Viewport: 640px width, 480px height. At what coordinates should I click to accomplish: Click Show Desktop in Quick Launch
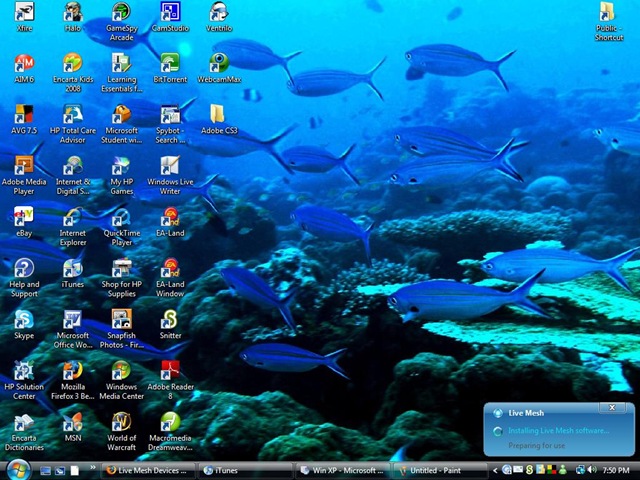[x=45, y=471]
